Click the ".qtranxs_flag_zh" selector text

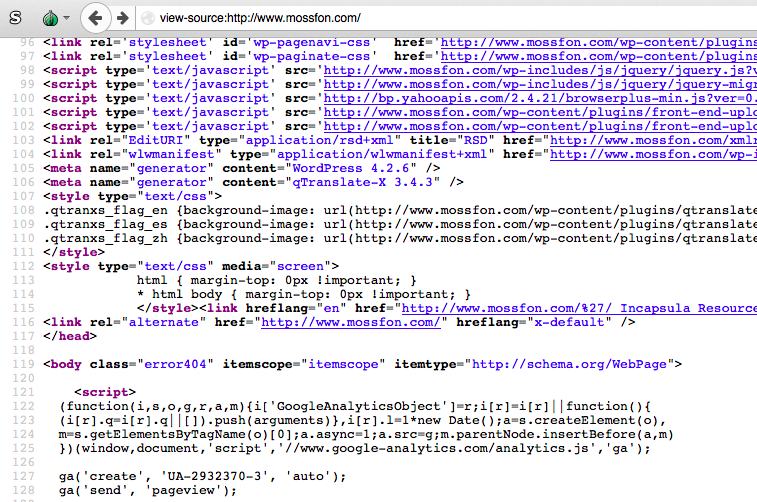[x=105, y=238]
